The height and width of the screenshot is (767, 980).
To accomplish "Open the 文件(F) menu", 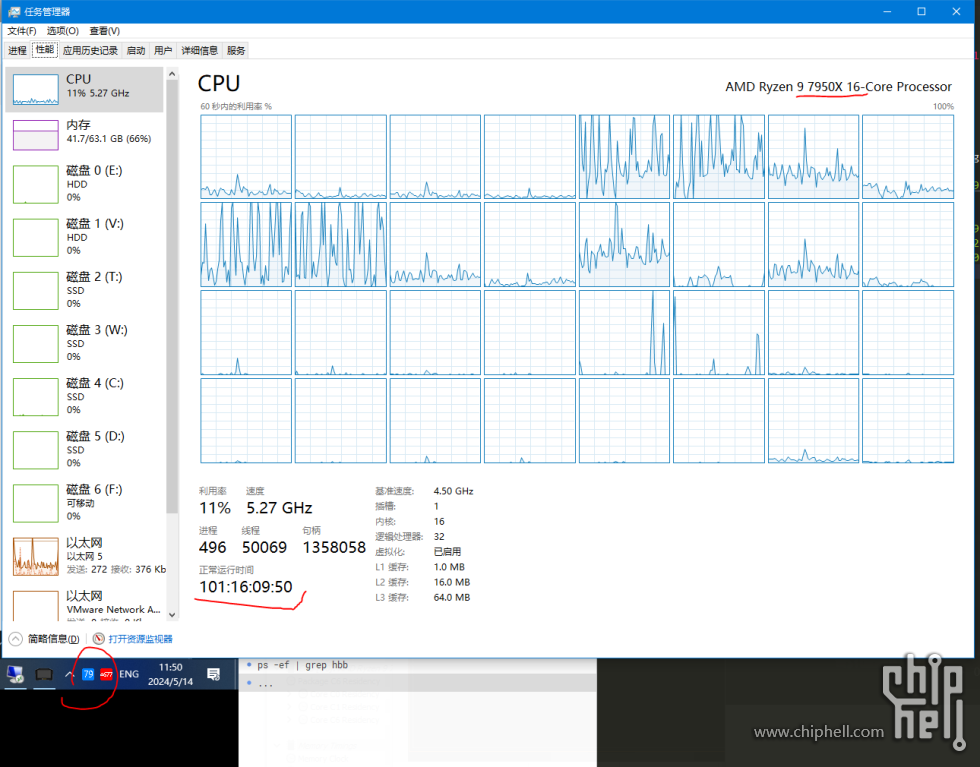I will [x=21, y=31].
